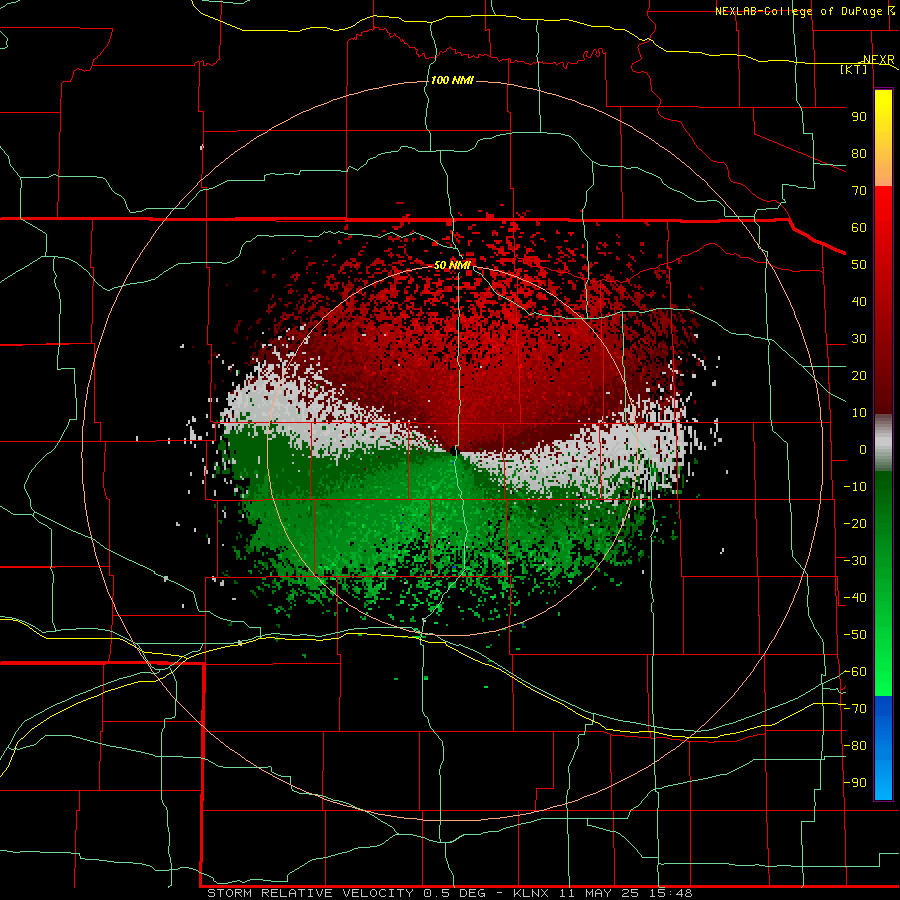Click the 100 NMI range ring label
This screenshot has width=900, height=900.
tap(452, 80)
